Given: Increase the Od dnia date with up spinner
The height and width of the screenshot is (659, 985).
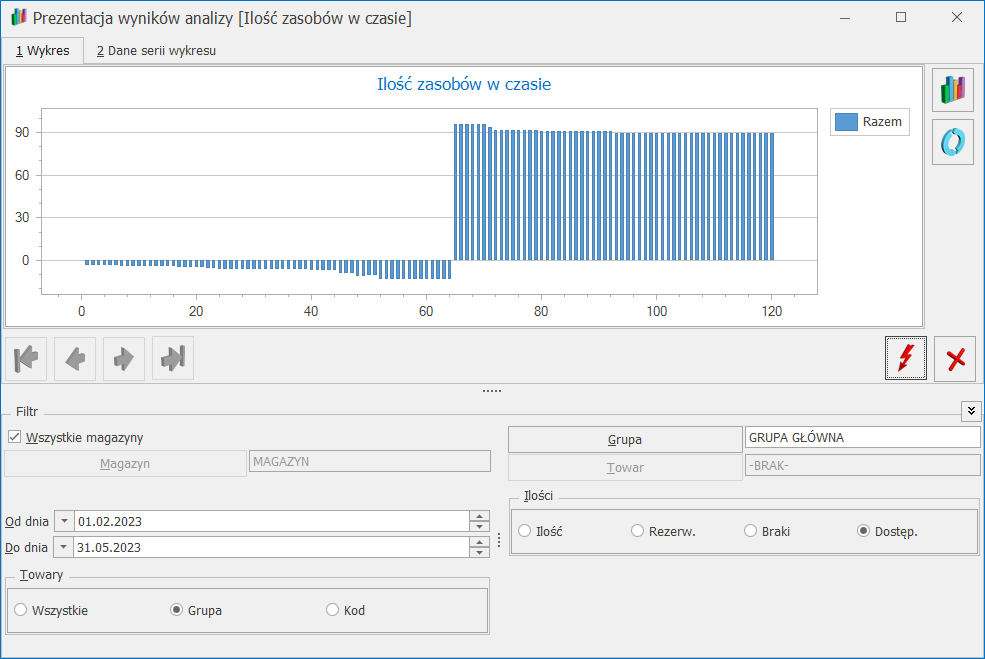Looking at the screenshot, I should point(479,516).
